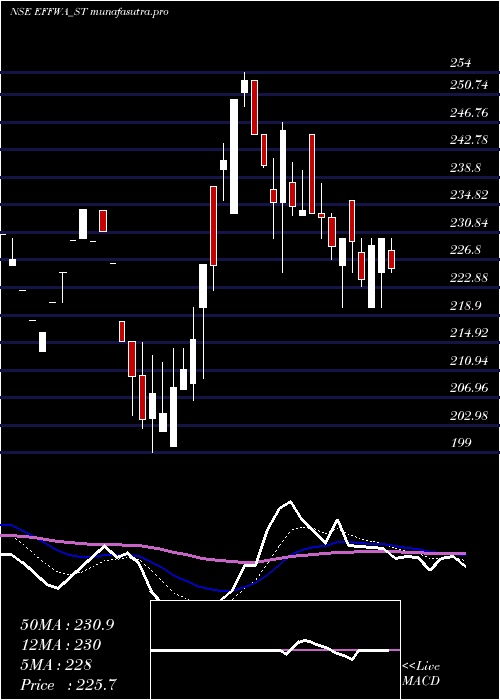Click the '5MA : 228' readout
The width and height of the screenshot is (500, 700).
click(x=56, y=665)
